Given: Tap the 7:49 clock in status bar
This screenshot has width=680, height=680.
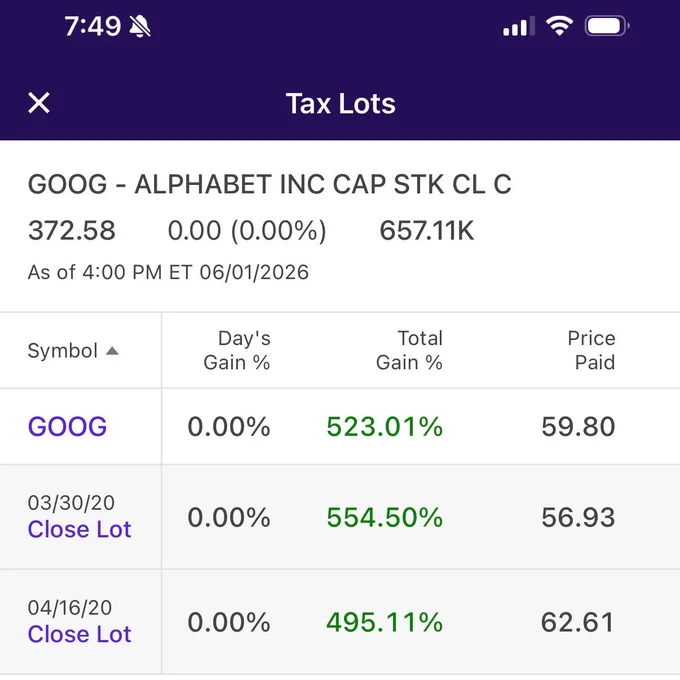Looking at the screenshot, I should tap(93, 26).
